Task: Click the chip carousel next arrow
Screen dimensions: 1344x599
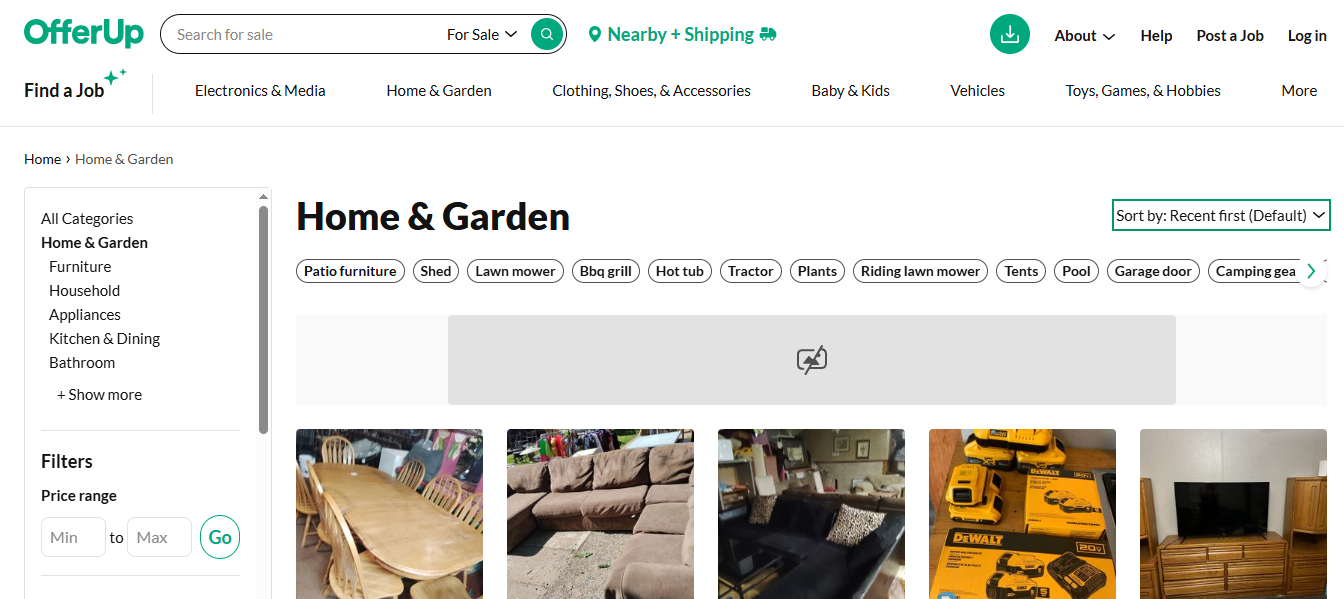Action: (1311, 271)
